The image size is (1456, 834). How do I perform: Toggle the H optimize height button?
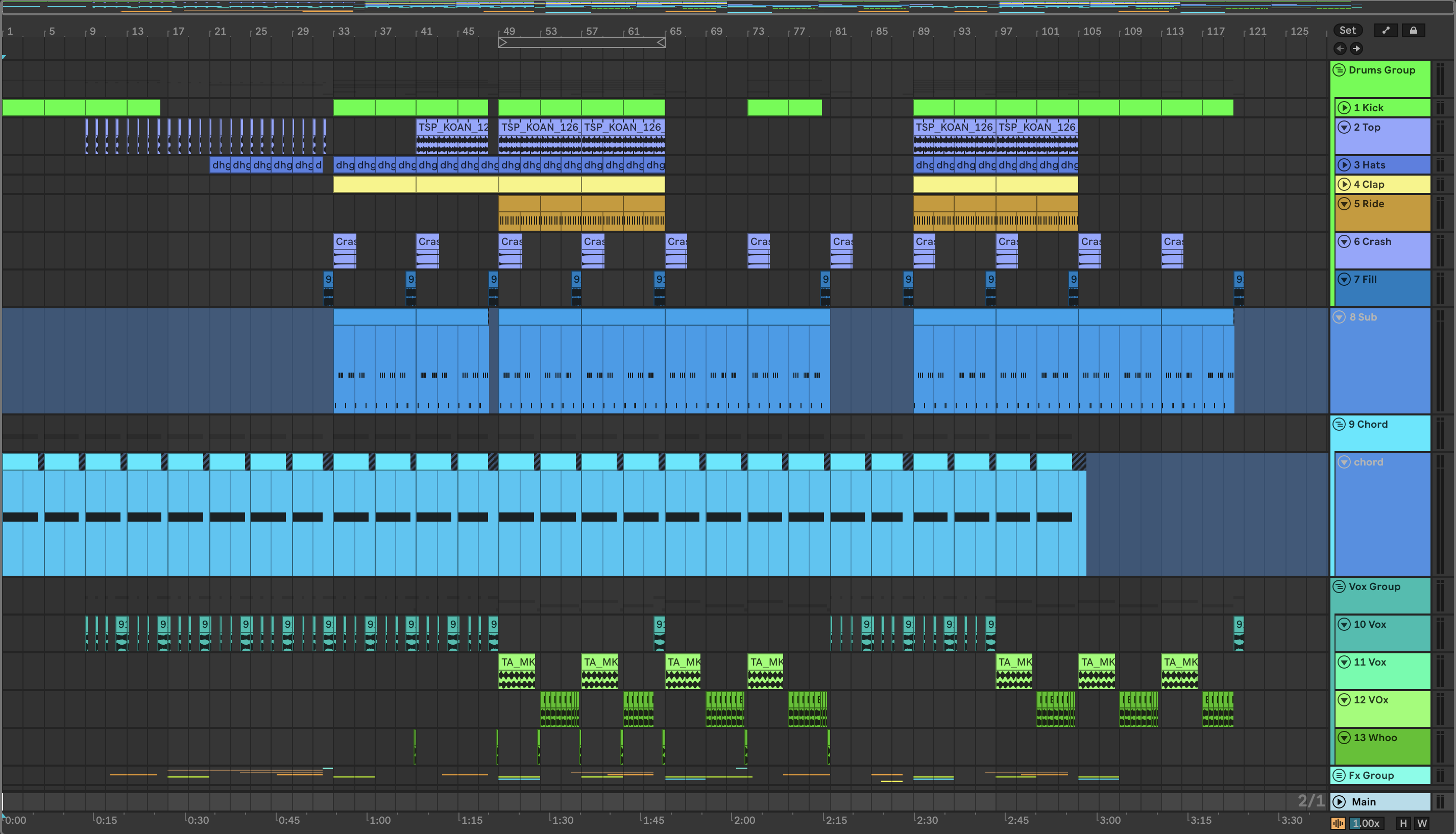coord(1403,823)
